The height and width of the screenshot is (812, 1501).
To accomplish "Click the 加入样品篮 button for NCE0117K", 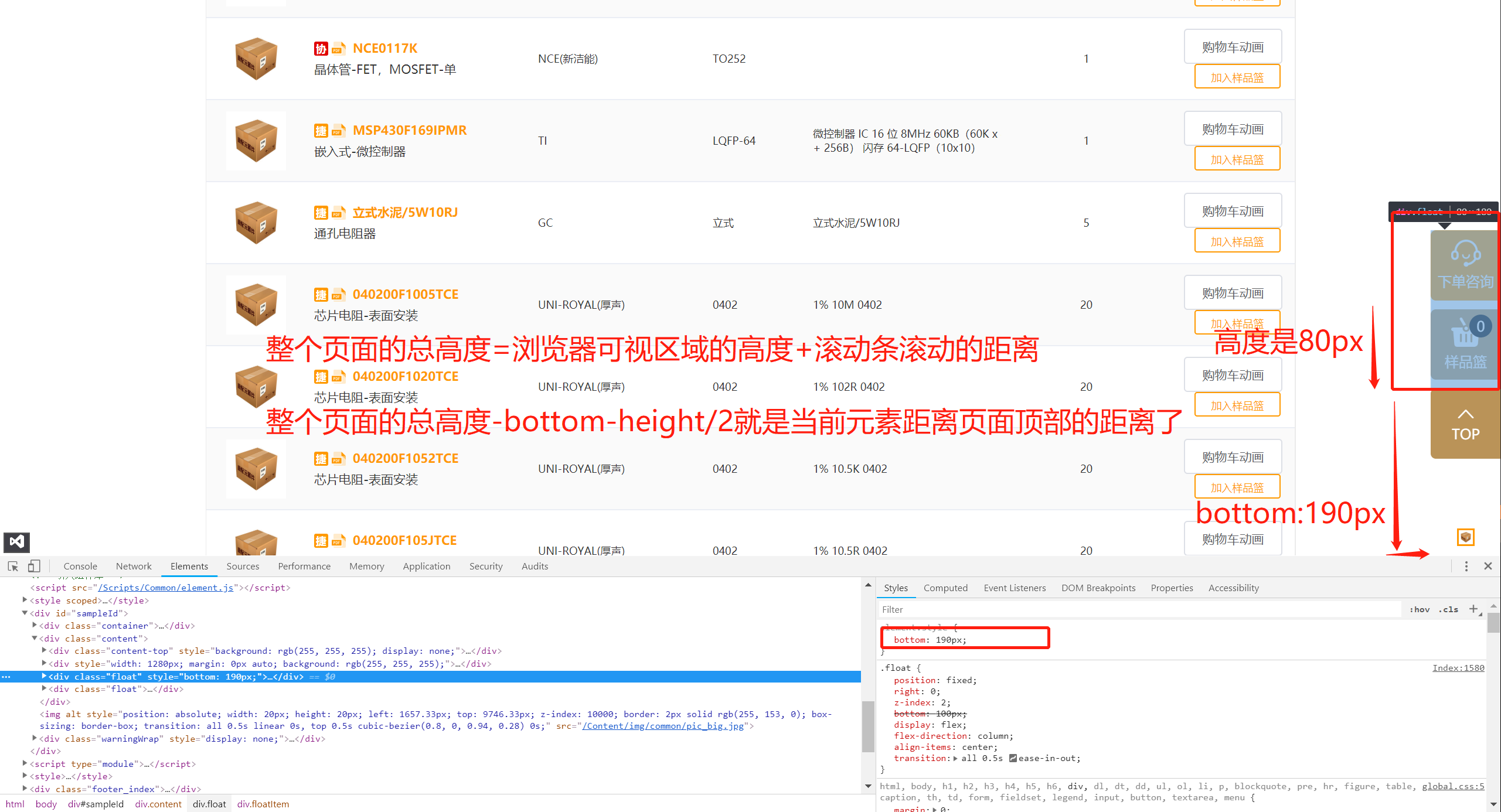I will click(1237, 76).
